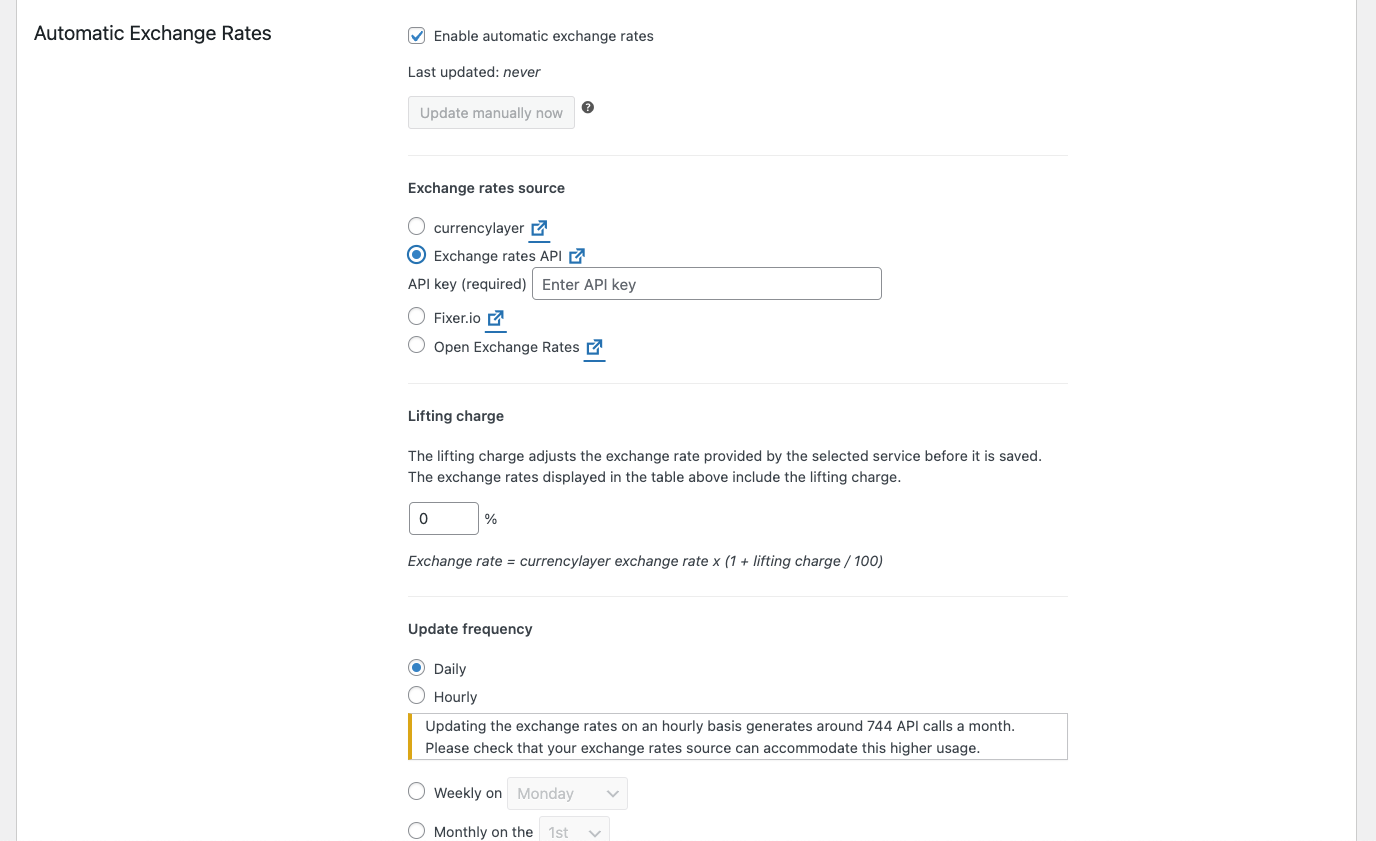Choose Weekly update frequency
Viewport: 1376px width, 841px height.
pyautogui.click(x=416, y=790)
